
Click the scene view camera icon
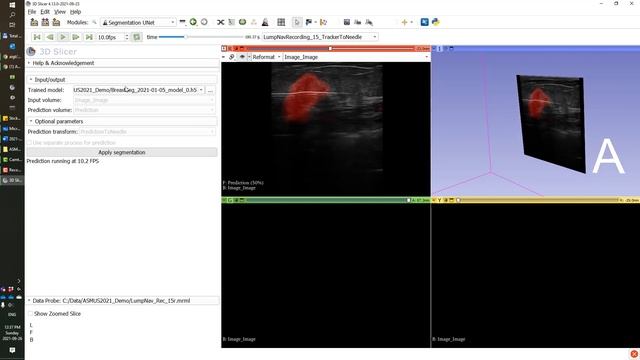(x=358, y=22)
